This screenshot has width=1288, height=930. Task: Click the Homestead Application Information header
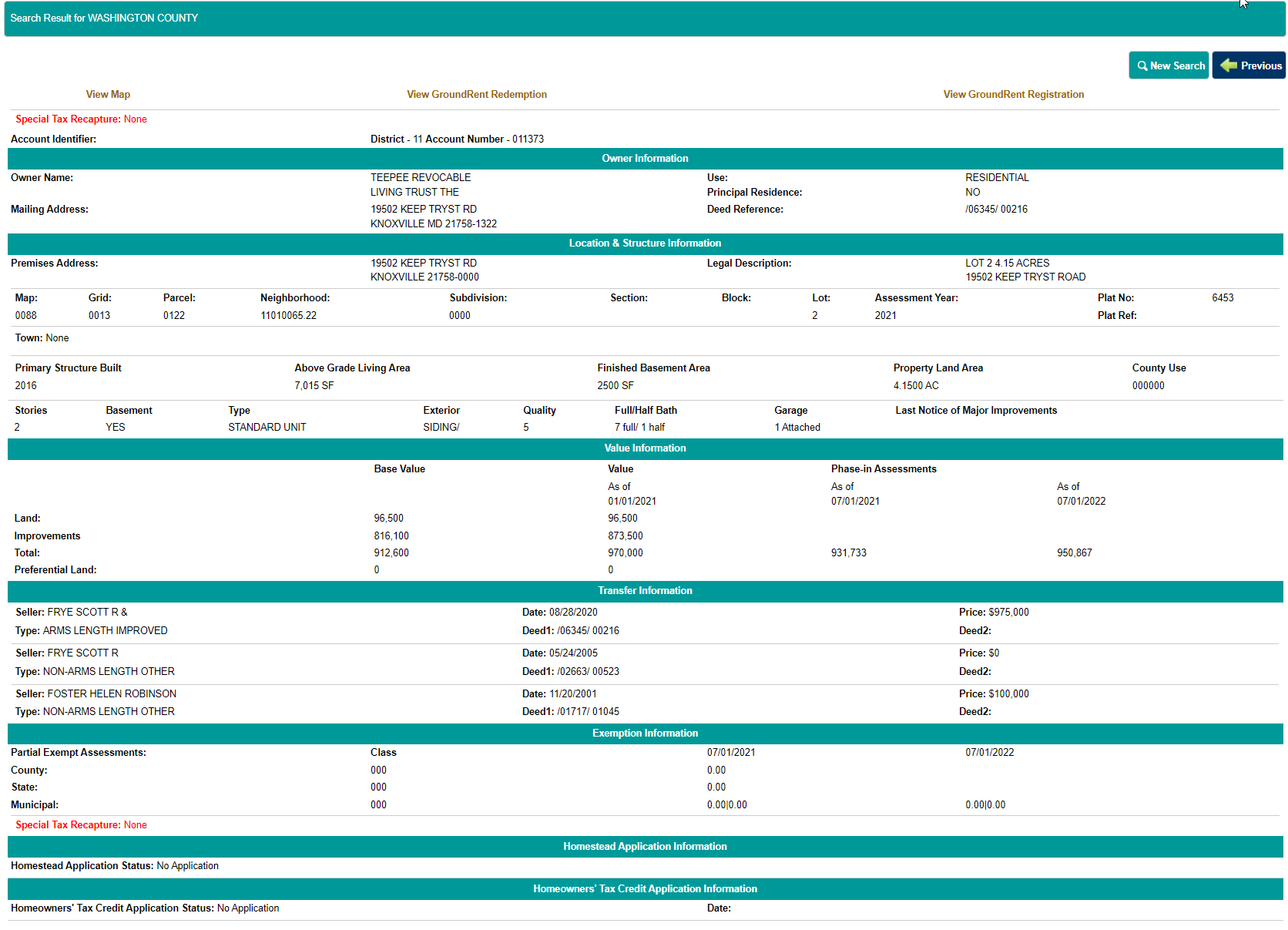point(646,847)
